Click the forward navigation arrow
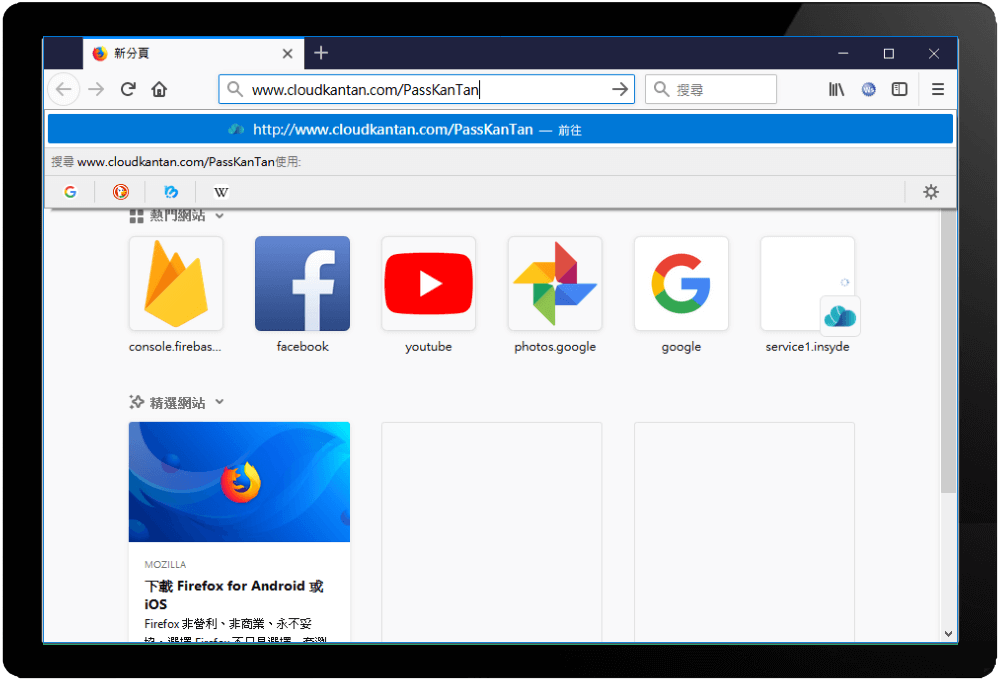Screen dimensions: 1000x680 [x=96, y=89]
